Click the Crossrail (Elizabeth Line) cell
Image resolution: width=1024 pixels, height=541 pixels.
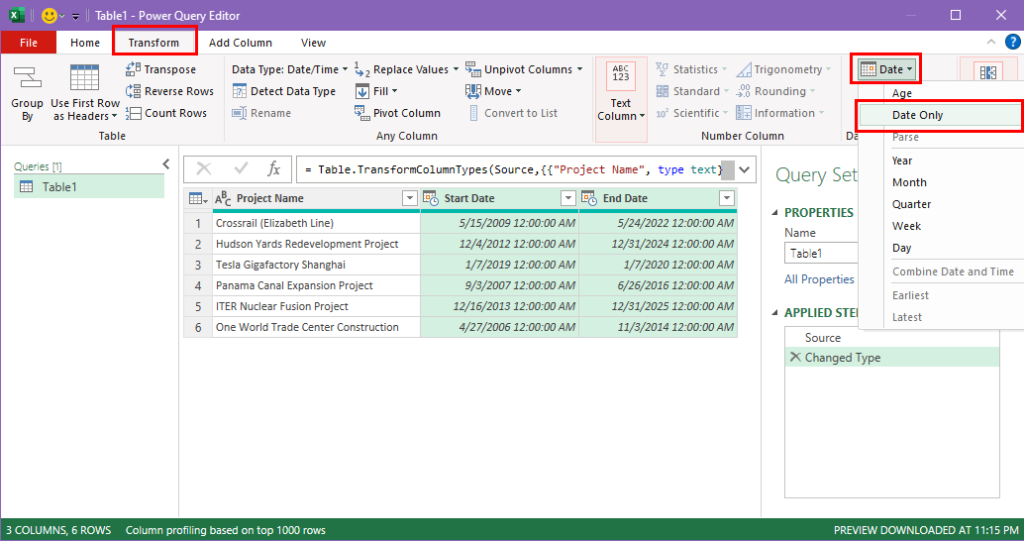(x=316, y=223)
